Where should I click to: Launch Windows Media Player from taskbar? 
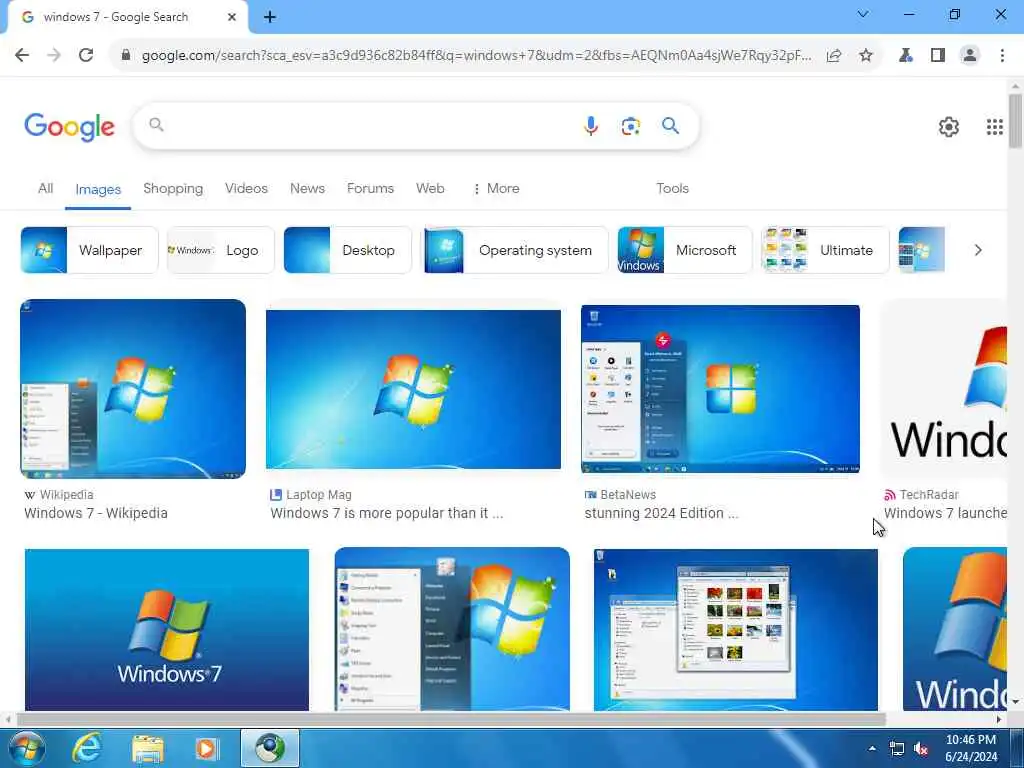pos(207,748)
